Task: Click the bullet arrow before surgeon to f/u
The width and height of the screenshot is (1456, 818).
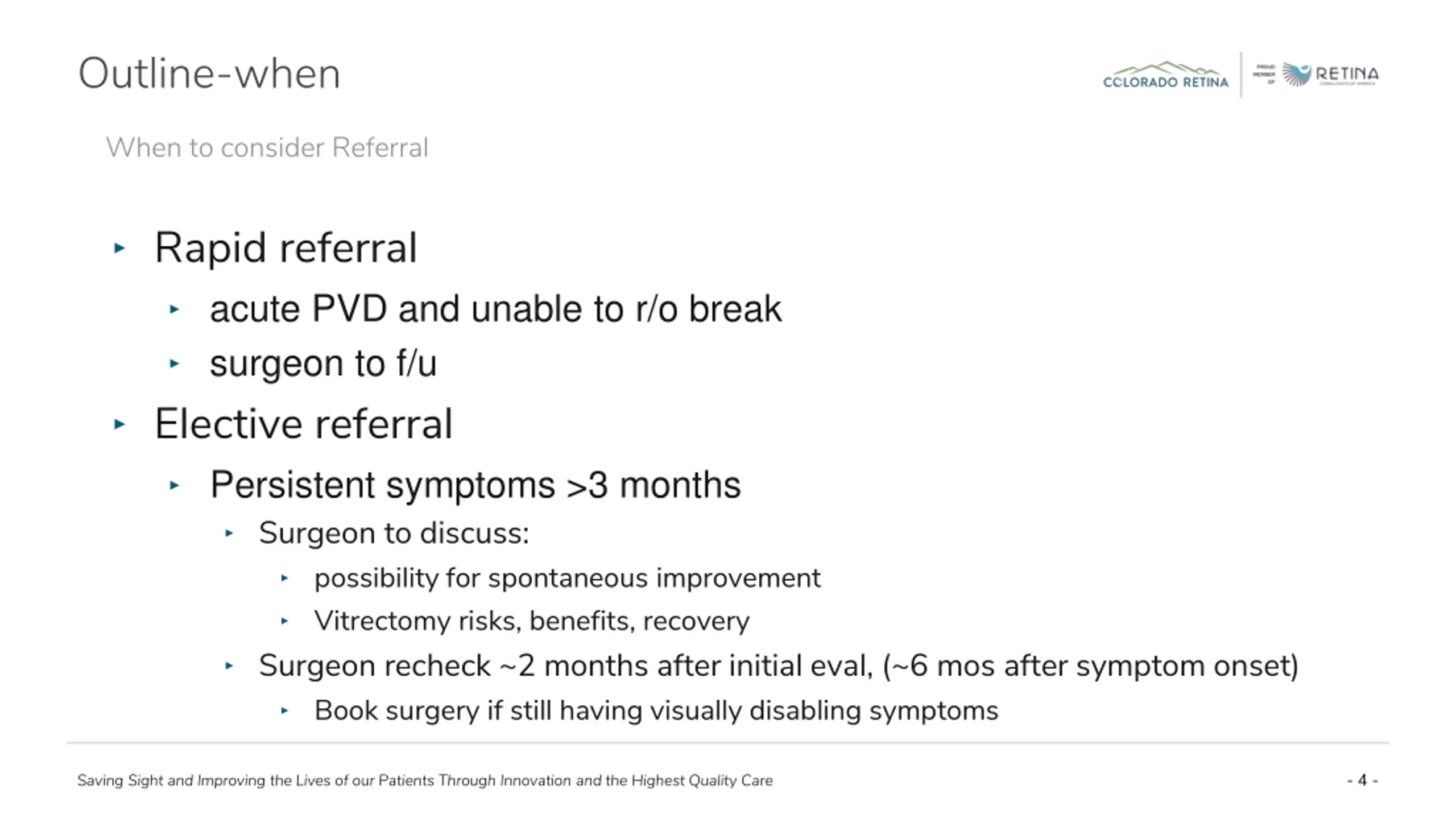Action: coord(175,363)
